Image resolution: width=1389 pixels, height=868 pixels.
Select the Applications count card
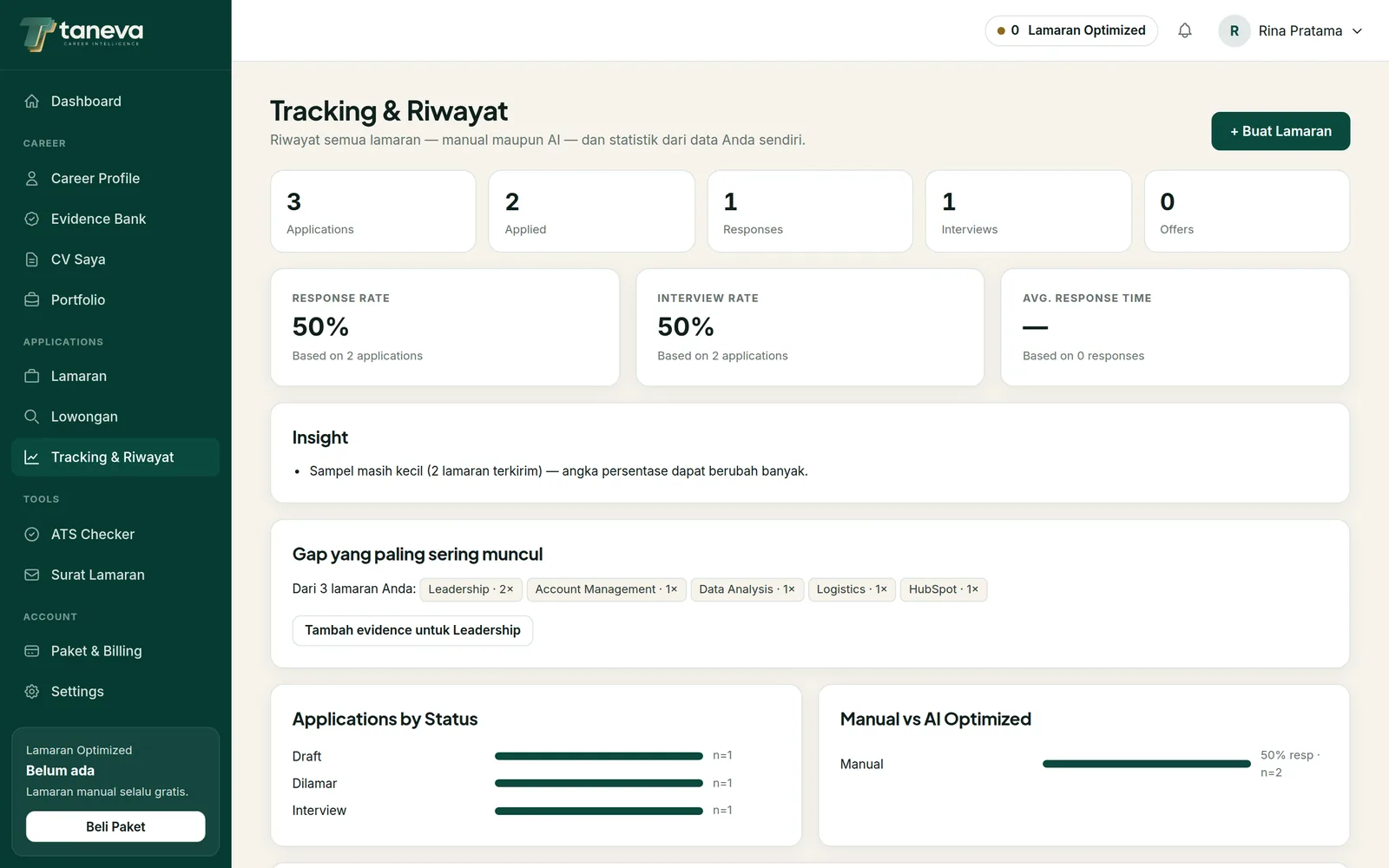[x=373, y=211]
